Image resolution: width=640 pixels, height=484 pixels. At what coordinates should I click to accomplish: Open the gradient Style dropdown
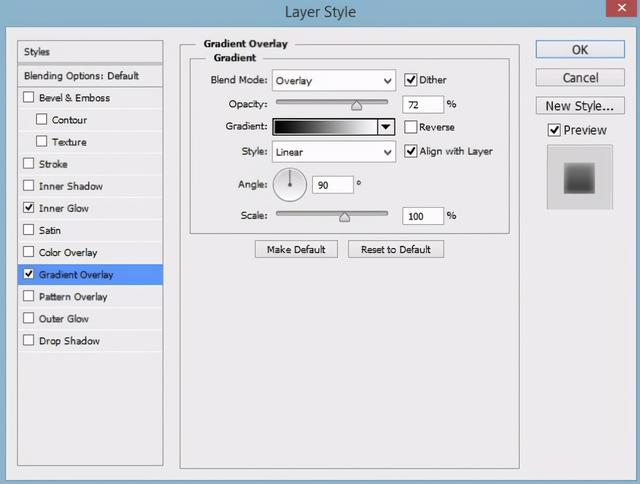tap(334, 152)
